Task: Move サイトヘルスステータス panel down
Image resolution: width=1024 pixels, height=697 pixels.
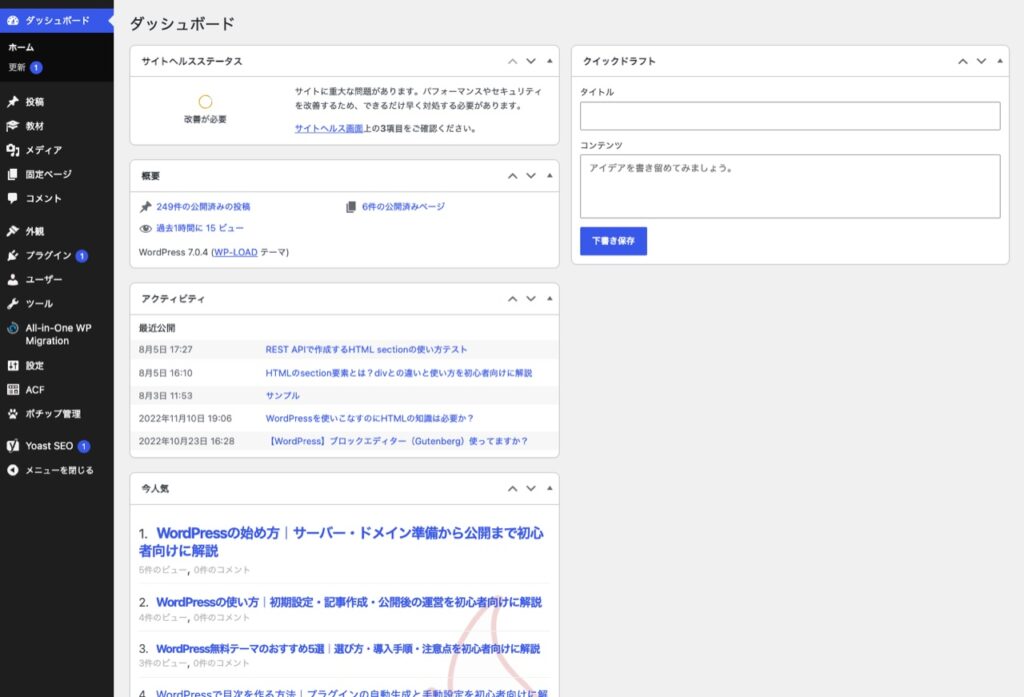Action: click(531, 61)
